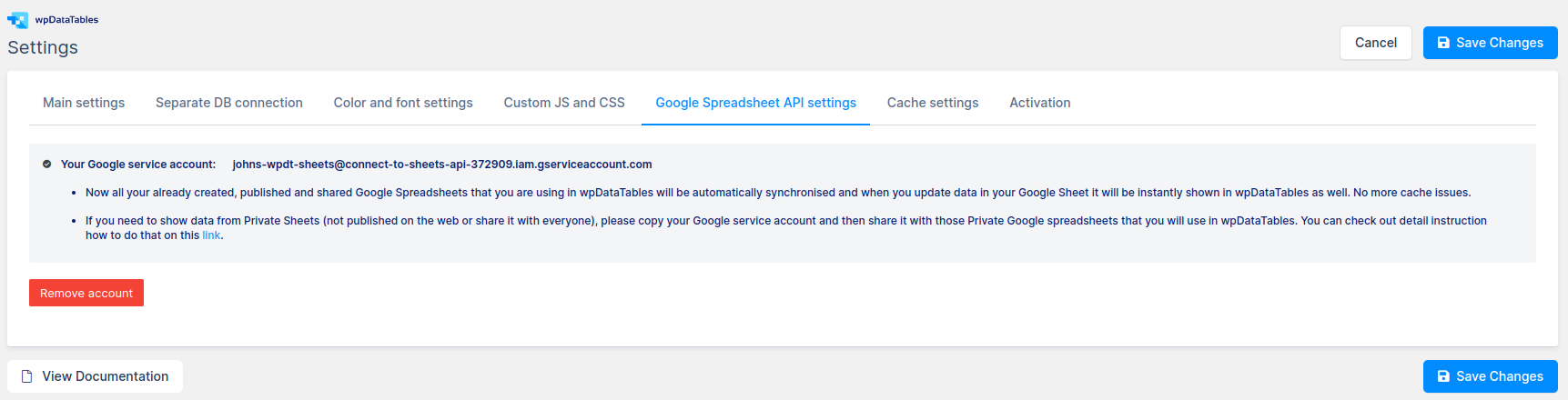Viewport: 1568px width, 400px height.
Task: Click the 'Your Google service account:' label
Action: [138, 165]
